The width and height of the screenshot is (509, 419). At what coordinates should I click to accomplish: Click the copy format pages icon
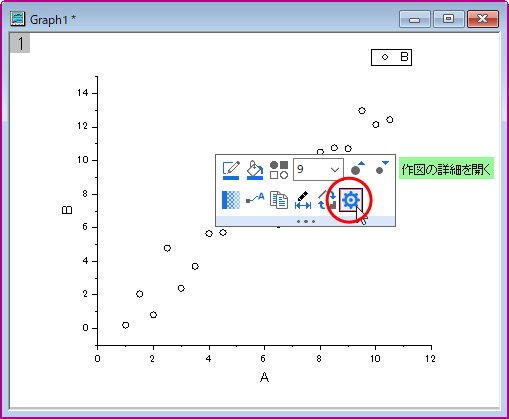click(x=279, y=200)
